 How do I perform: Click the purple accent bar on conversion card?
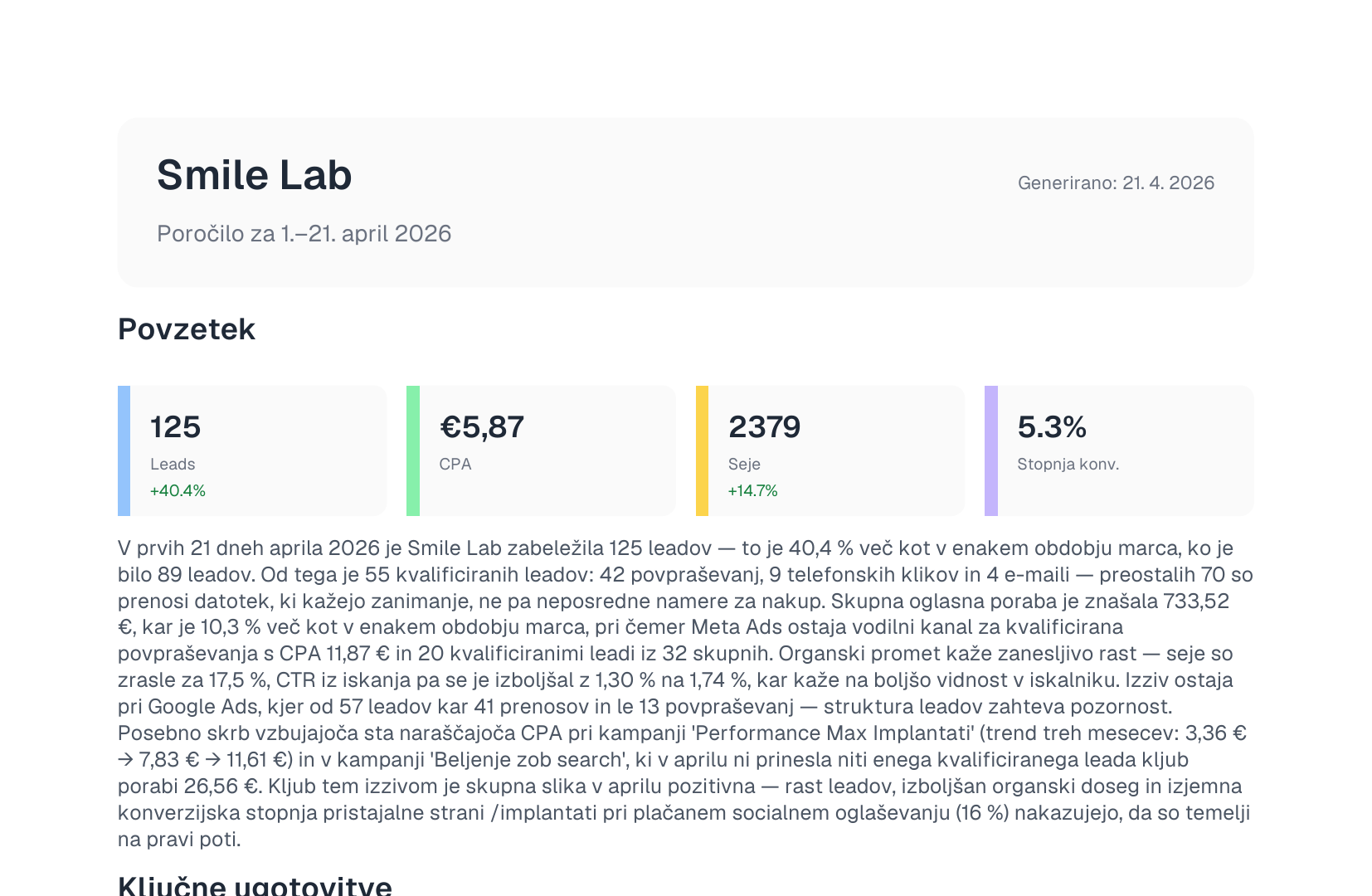tap(991, 450)
